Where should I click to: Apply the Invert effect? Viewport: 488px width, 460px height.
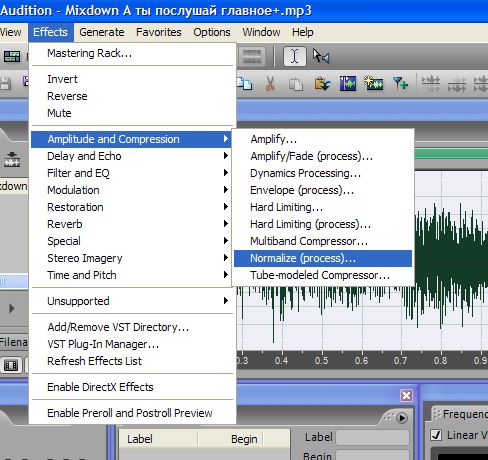coord(133,79)
